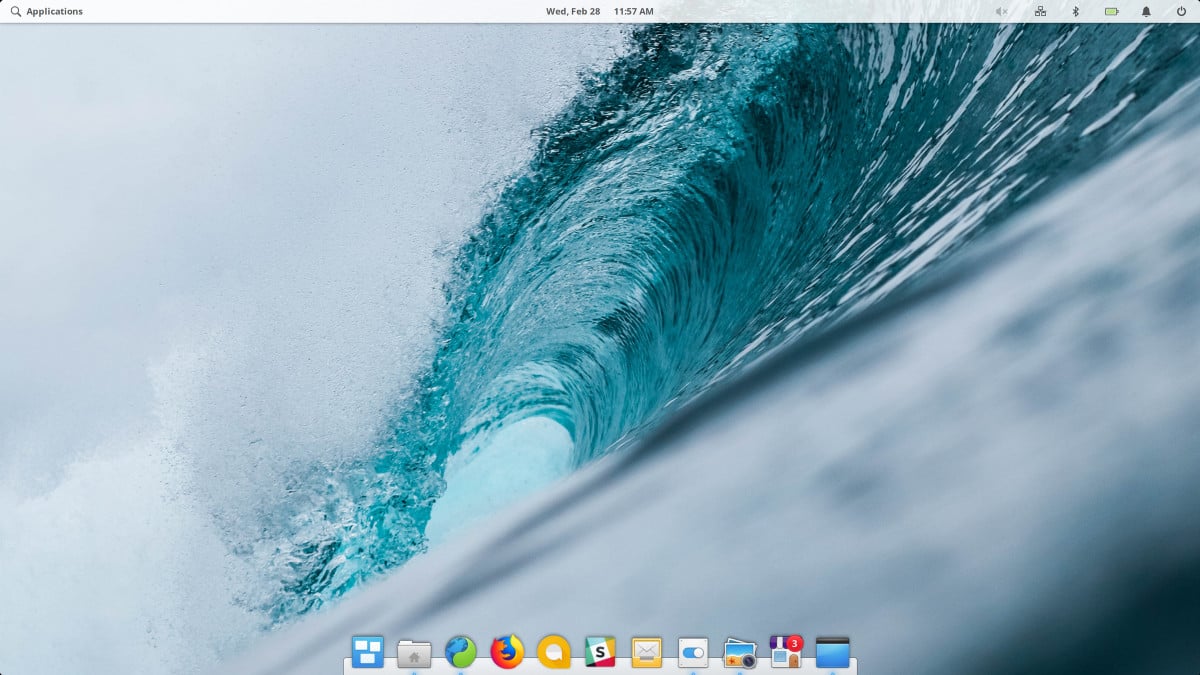Open the notifications bell indicator
This screenshot has width=1200, height=675.
(1146, 11)
